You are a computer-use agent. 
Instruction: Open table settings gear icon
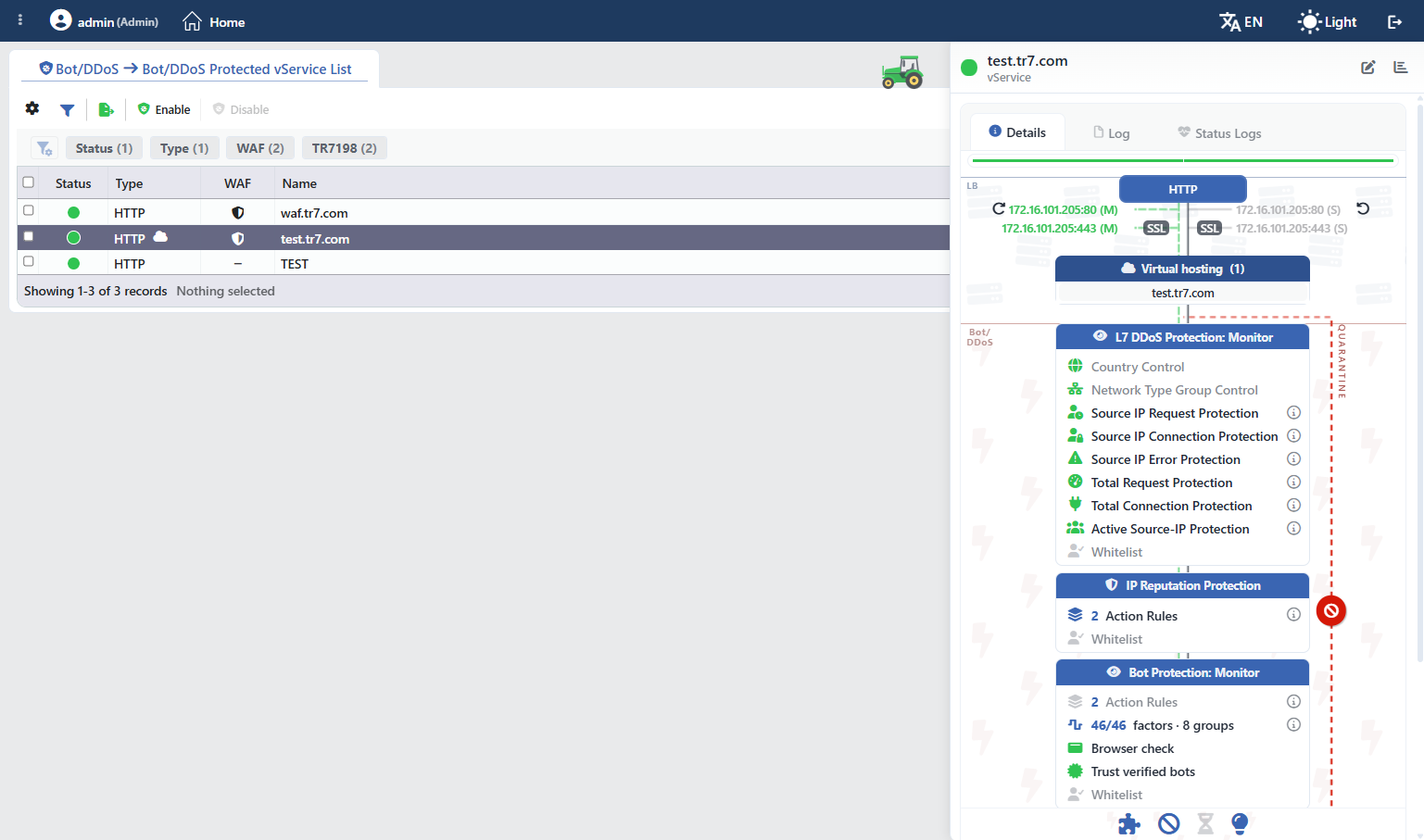32,108
